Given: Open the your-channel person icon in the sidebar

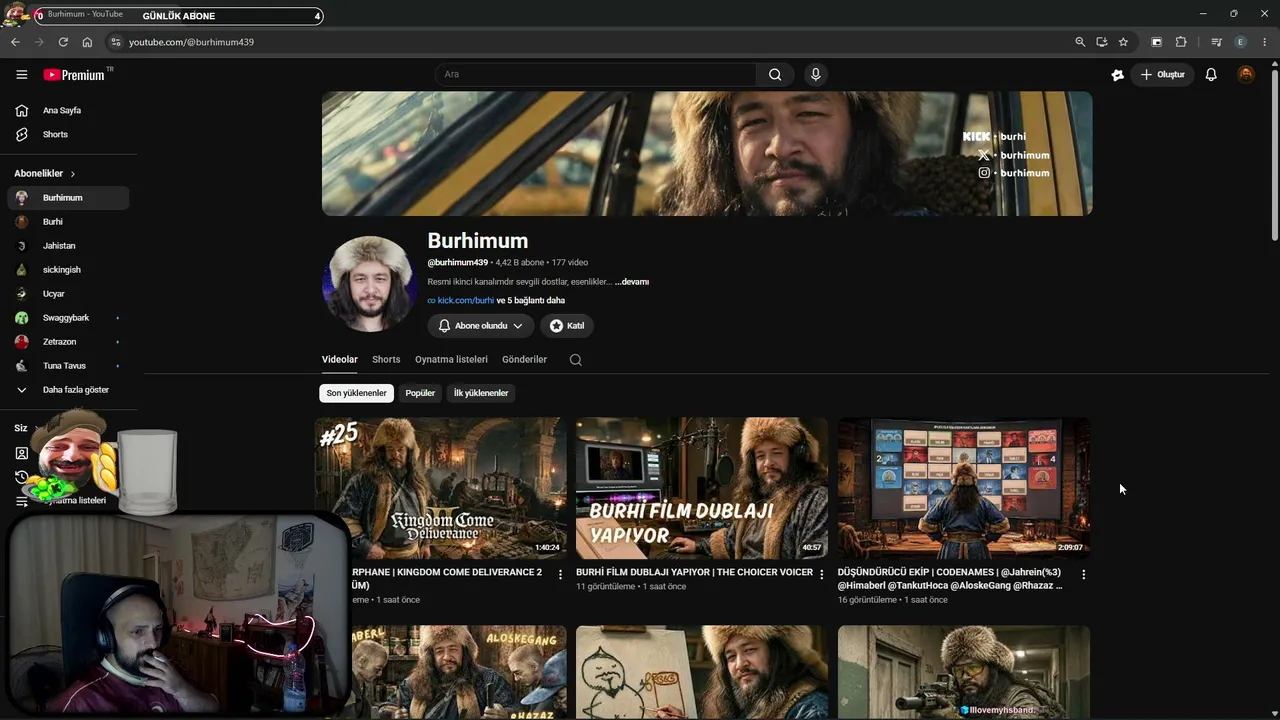Looking at the screenshot, I should [21, 453].
